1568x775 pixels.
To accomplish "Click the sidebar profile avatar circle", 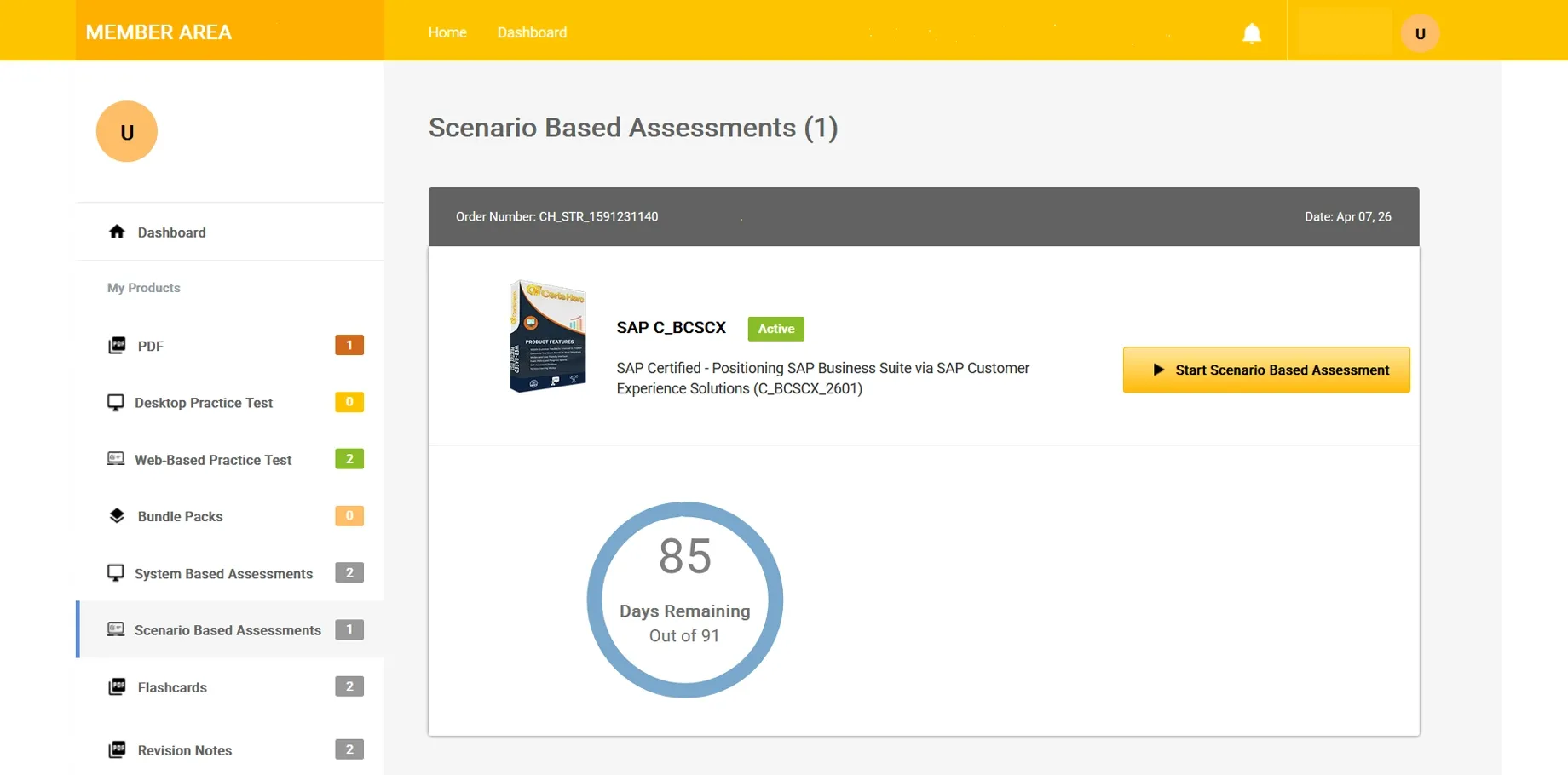I will 127,131.
